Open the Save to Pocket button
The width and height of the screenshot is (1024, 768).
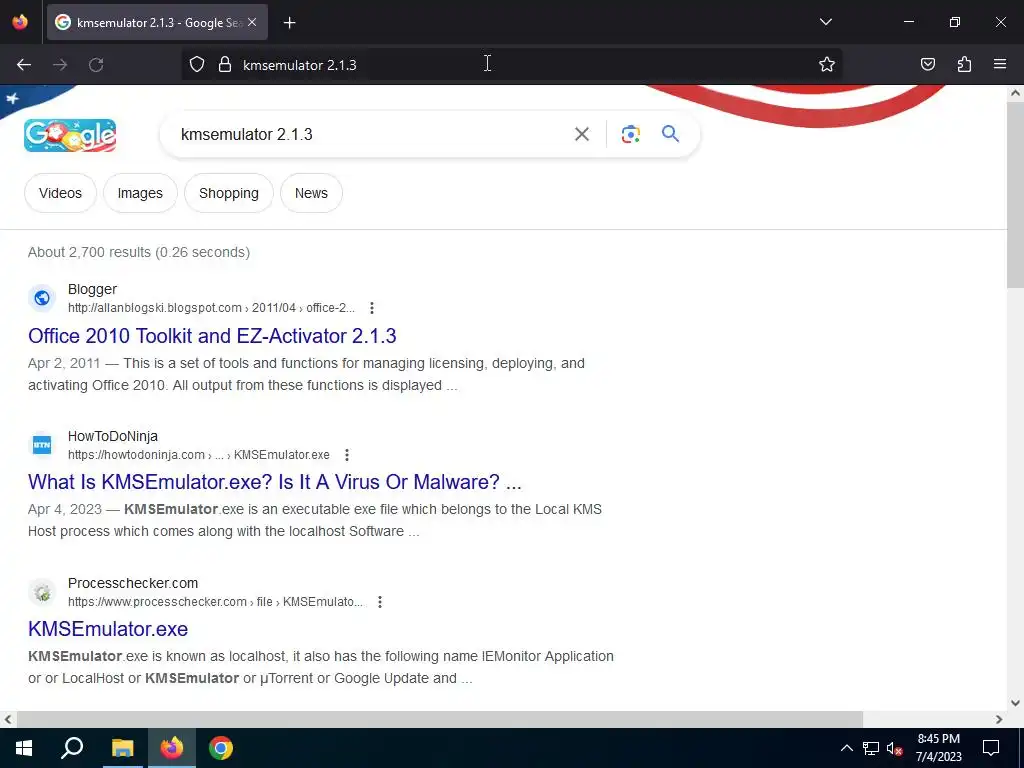tap(928, 65)
